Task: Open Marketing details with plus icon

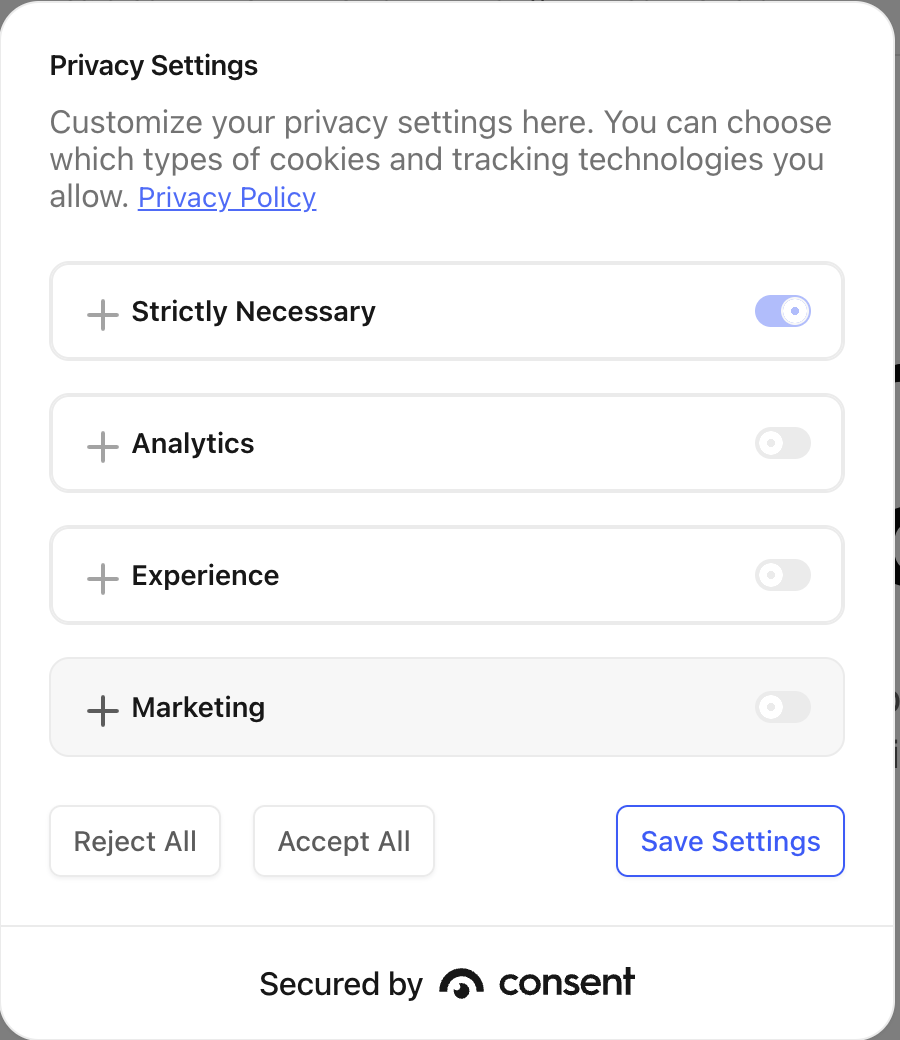Action: (x=102, y=709)
